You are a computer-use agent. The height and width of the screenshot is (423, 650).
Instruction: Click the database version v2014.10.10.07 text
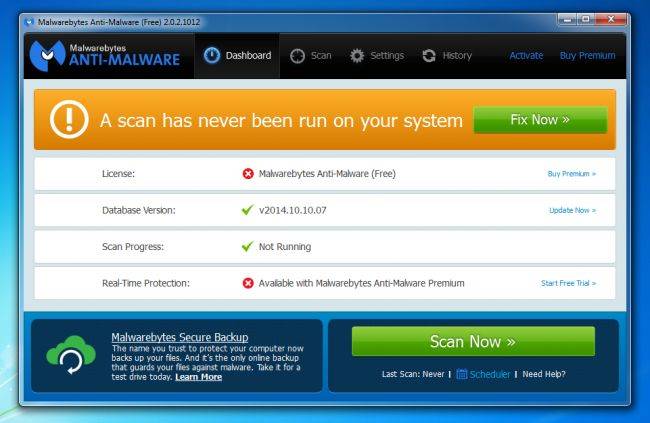[x=293, y=210]
